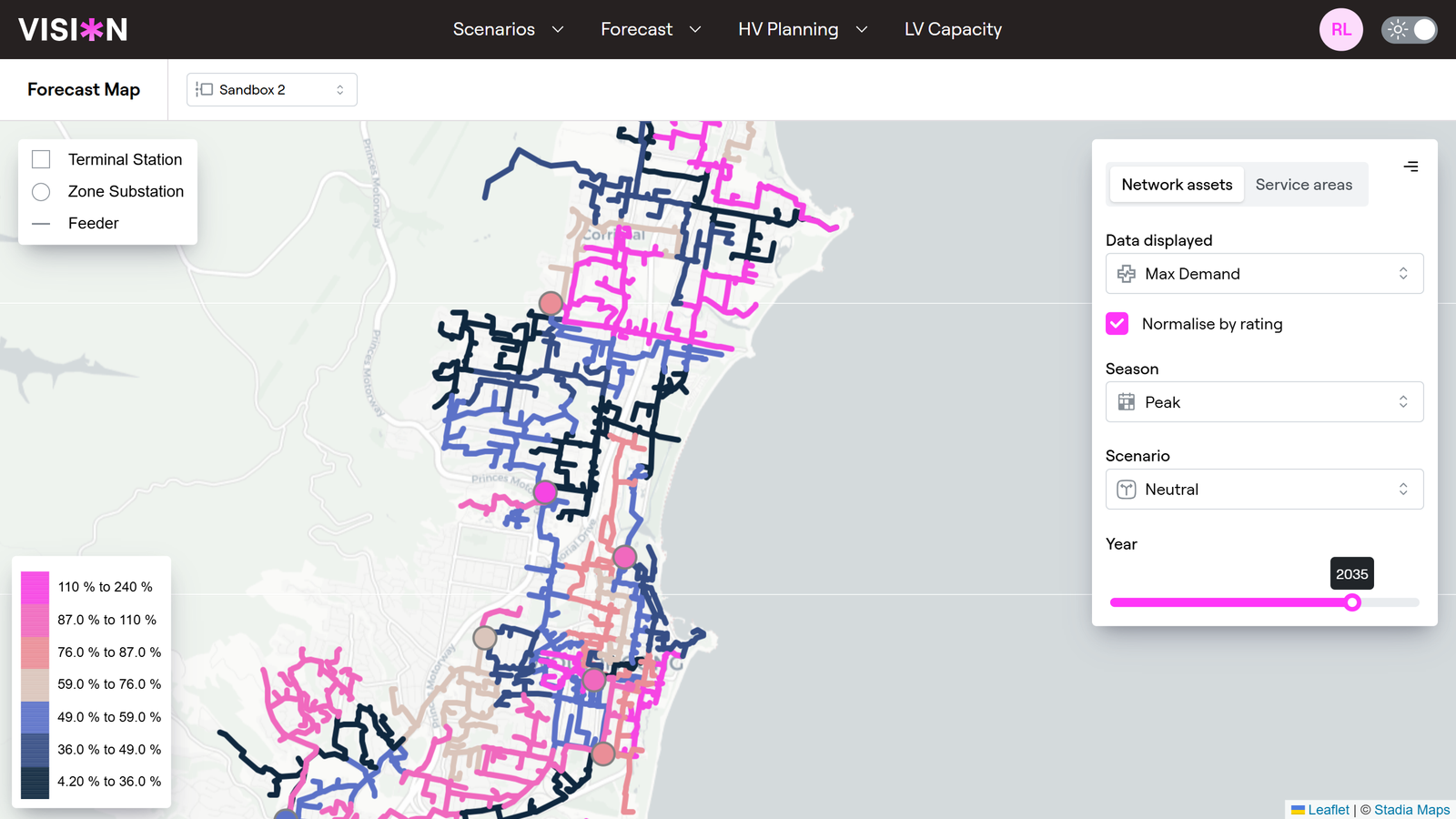Switch to the Service areas tab
Viewport: 1456px width, 819px height.
pos(1303,185)
